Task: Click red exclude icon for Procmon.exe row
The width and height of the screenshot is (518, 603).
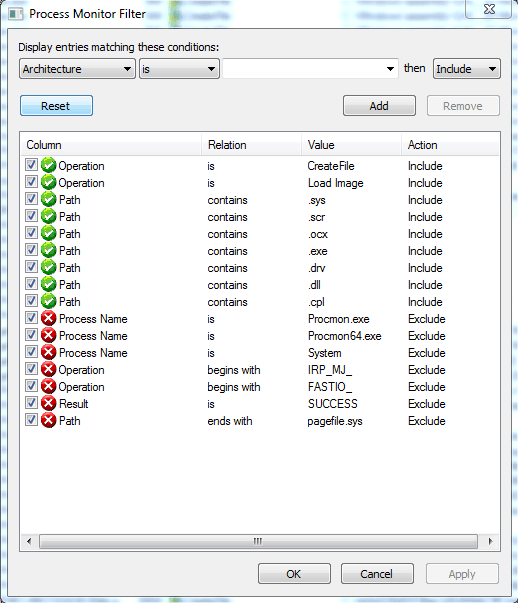Action: [48, 318]
